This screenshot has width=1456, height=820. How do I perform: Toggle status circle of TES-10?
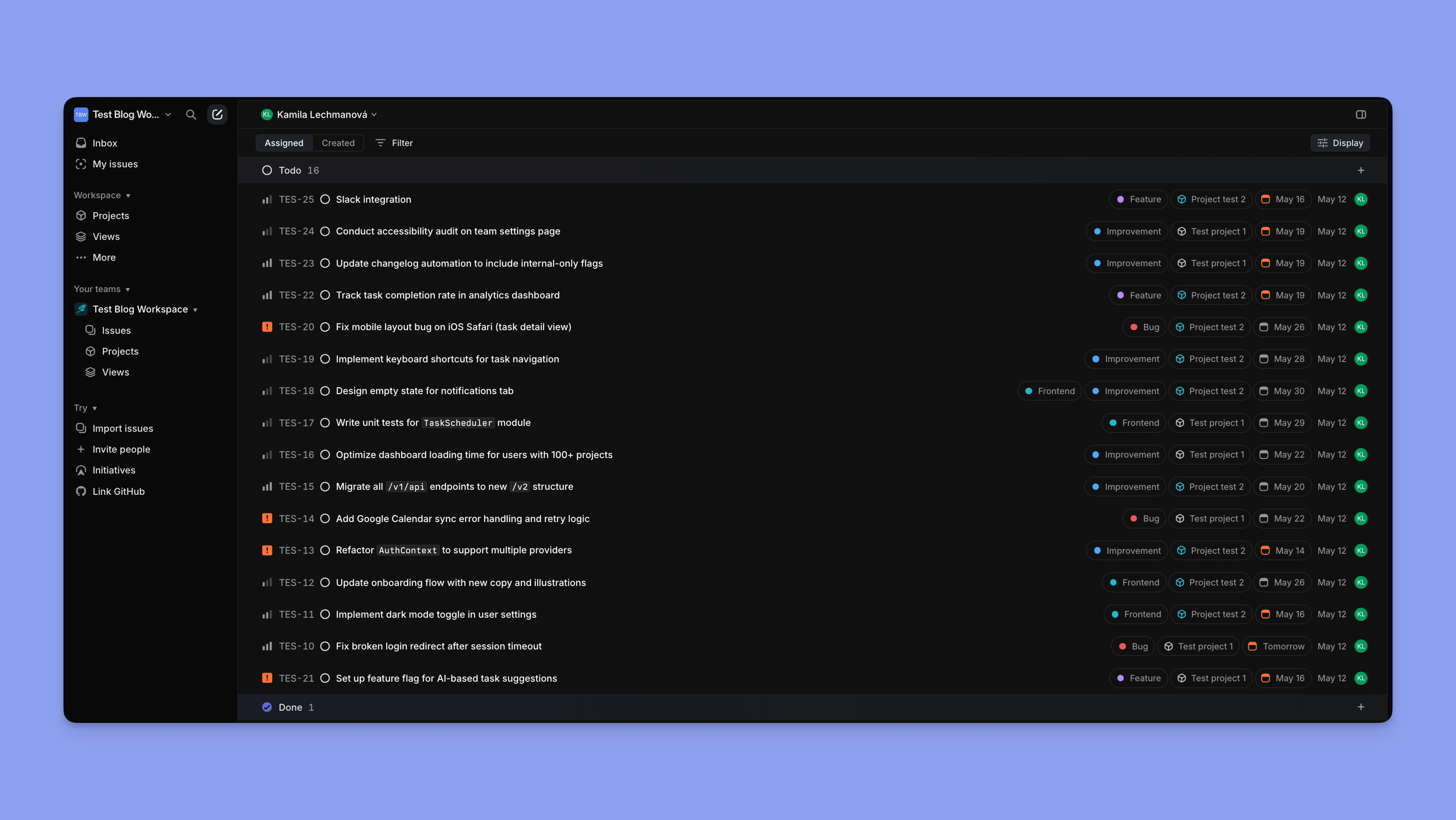click(x=325, y=646)
